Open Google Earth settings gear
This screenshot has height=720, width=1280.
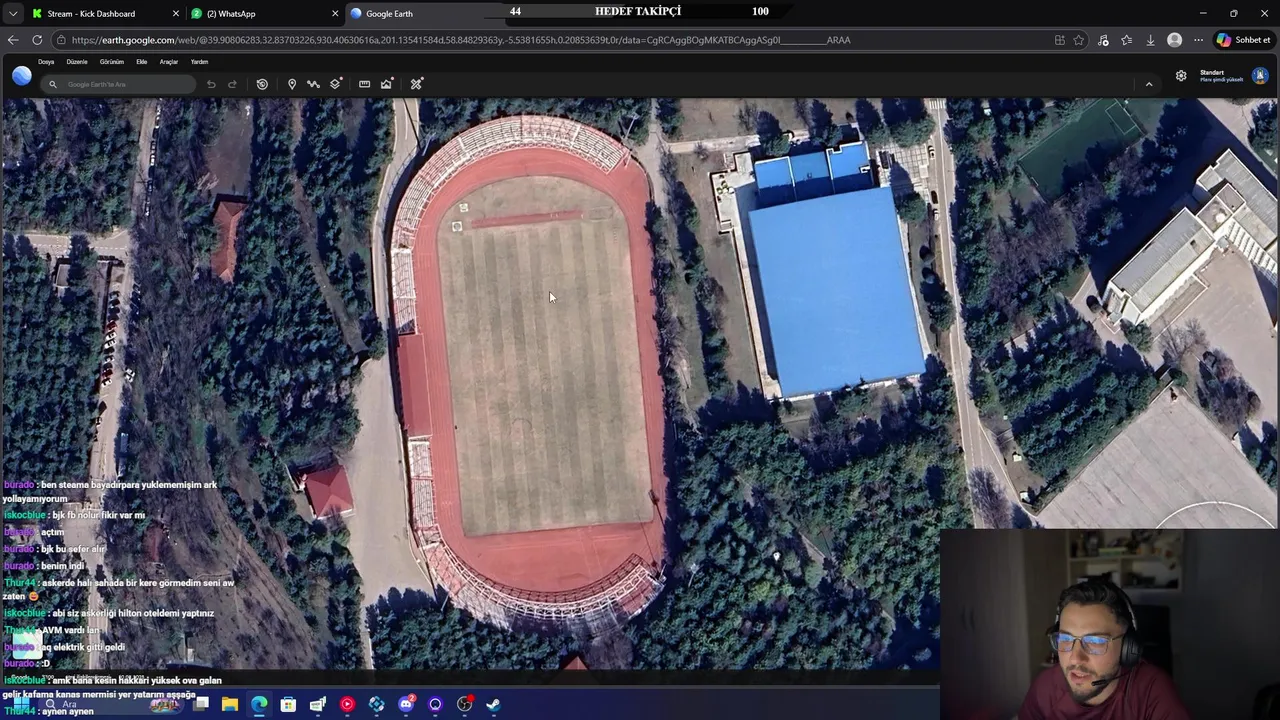point(1181,76)
